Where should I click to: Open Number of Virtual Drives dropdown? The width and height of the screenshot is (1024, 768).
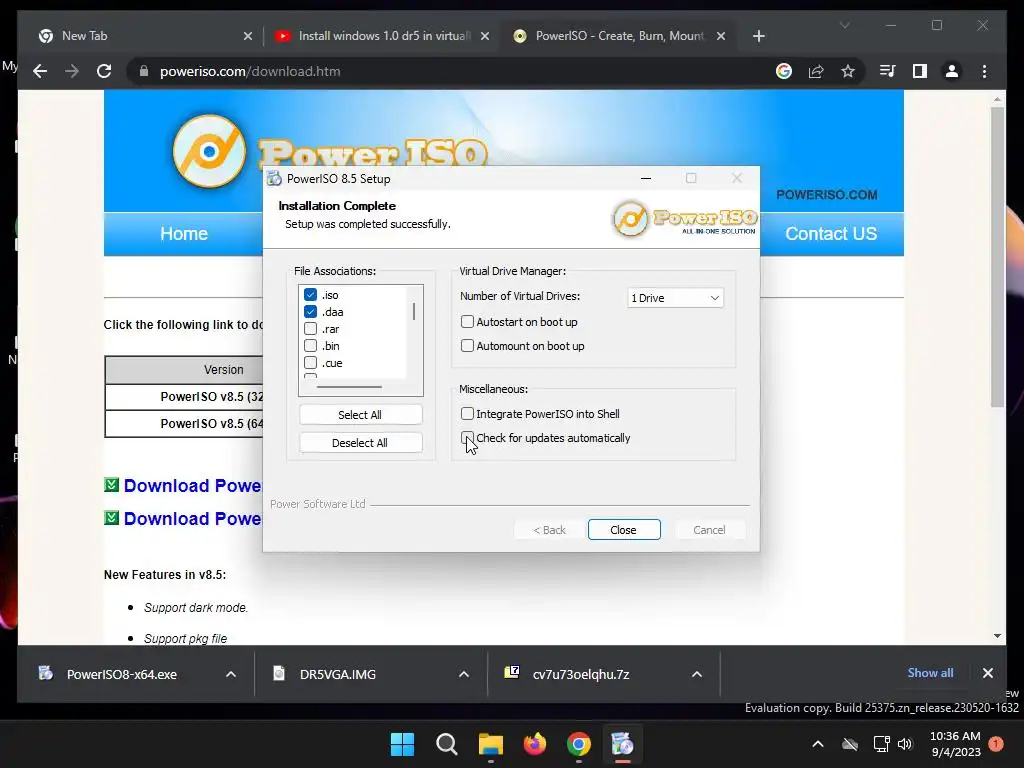coord(675,298)
